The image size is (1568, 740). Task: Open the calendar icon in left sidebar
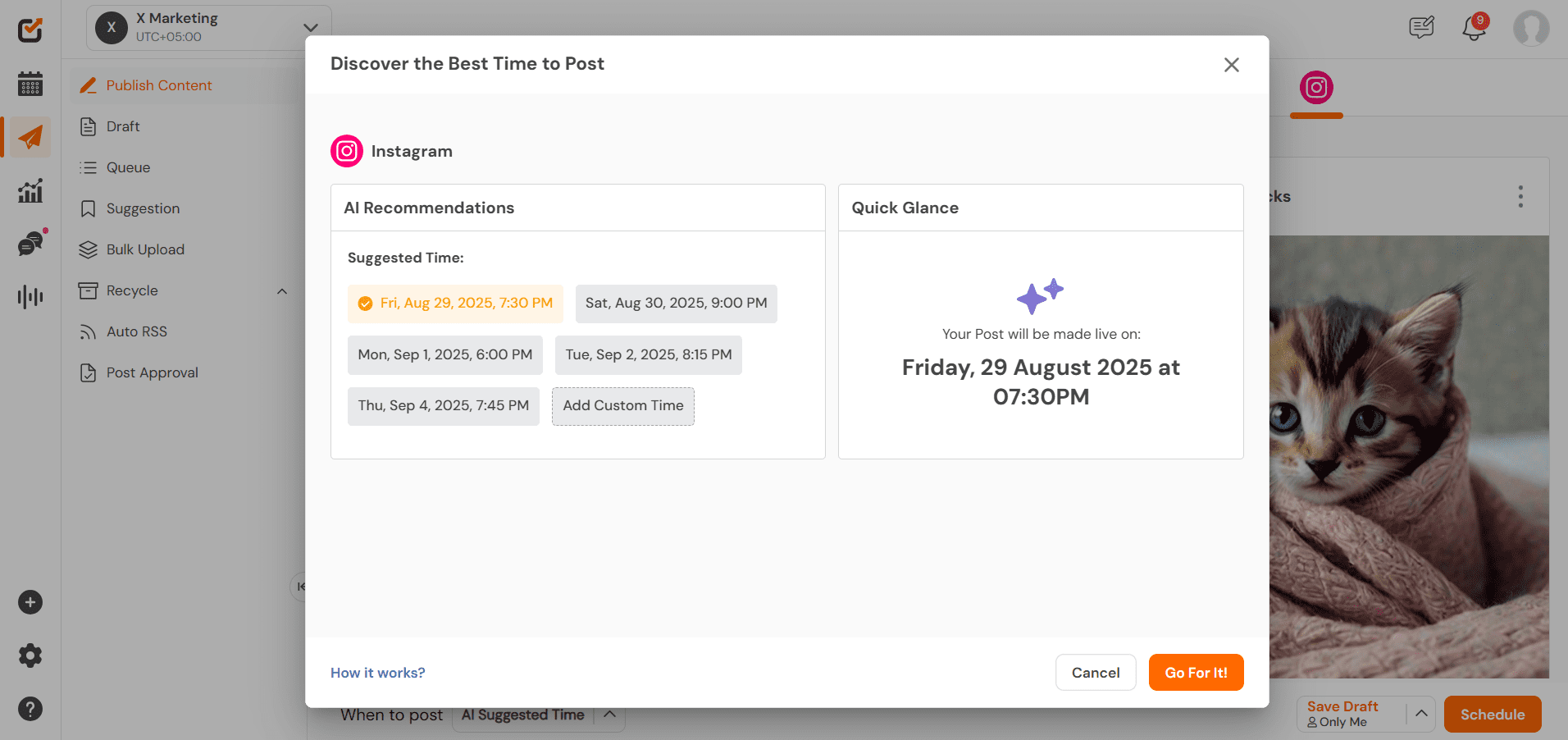pos(30,84)
